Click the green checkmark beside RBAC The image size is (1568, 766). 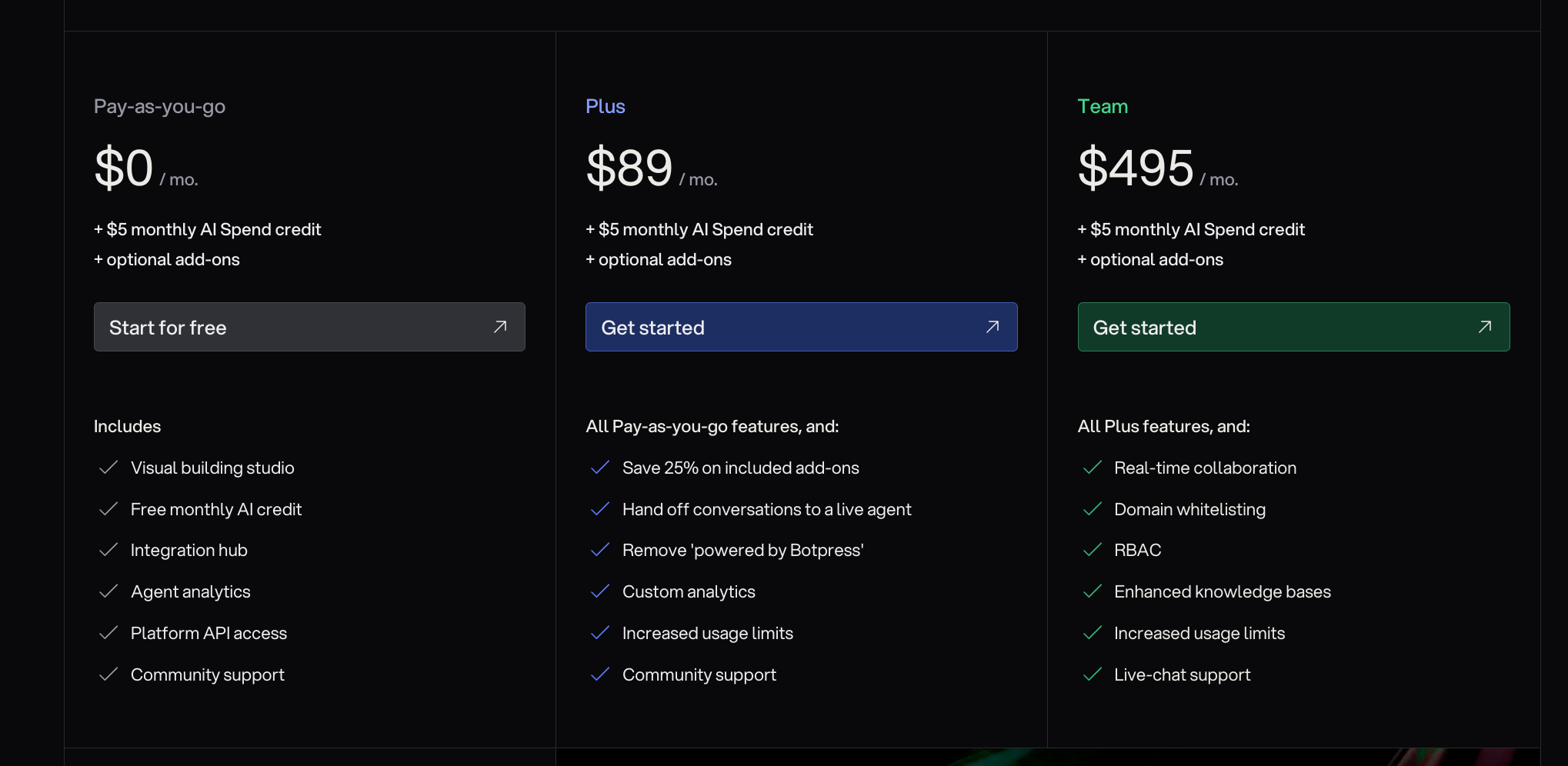(x=1092, y=550)
